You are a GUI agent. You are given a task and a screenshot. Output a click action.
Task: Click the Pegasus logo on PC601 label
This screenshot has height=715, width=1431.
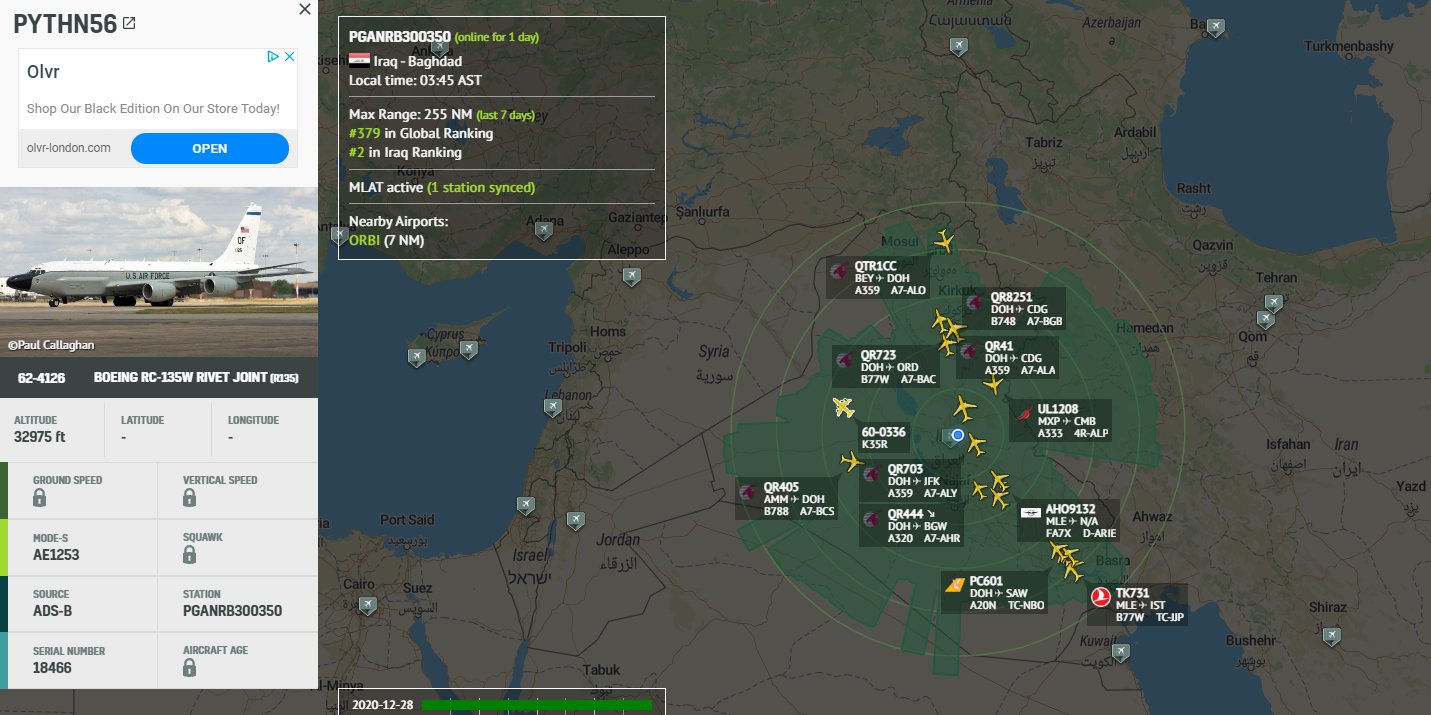tap(955, 585)
